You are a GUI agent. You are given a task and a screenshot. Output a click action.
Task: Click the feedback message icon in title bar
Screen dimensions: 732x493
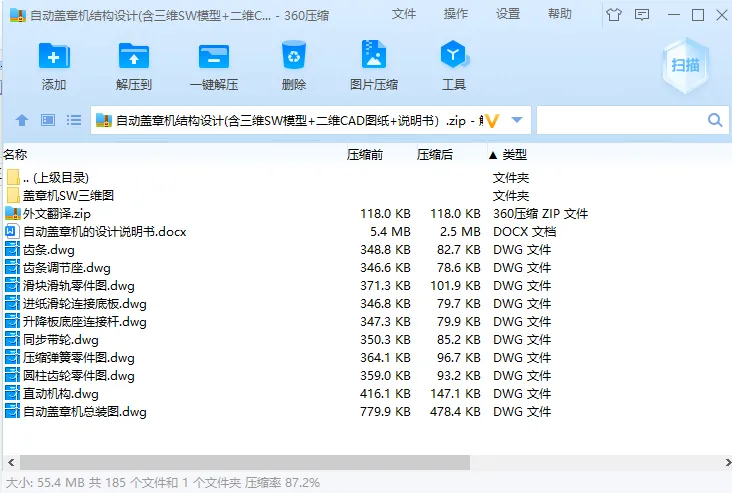click(642, 15)
